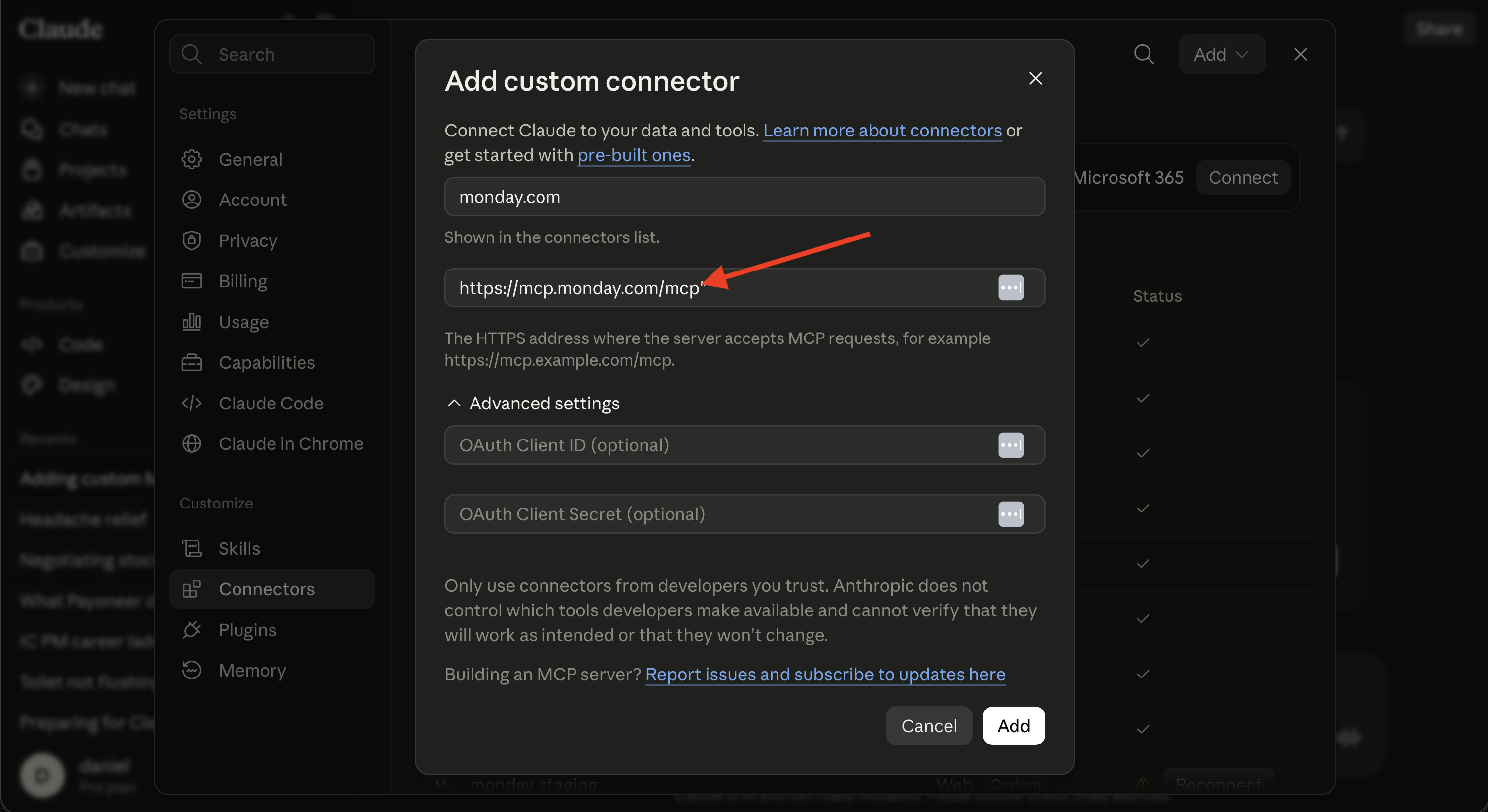Click the MCP server URL field
The image size is (1488, 812).
click(x=744, y=288)
